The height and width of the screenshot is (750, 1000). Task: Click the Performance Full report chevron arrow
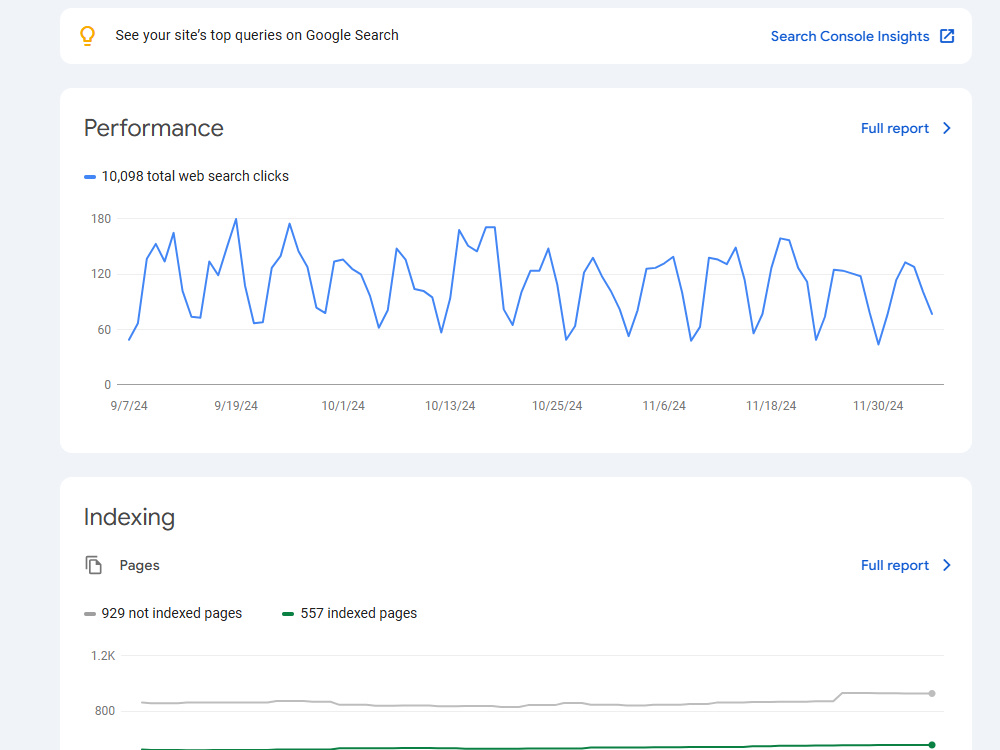coord(947,128)
